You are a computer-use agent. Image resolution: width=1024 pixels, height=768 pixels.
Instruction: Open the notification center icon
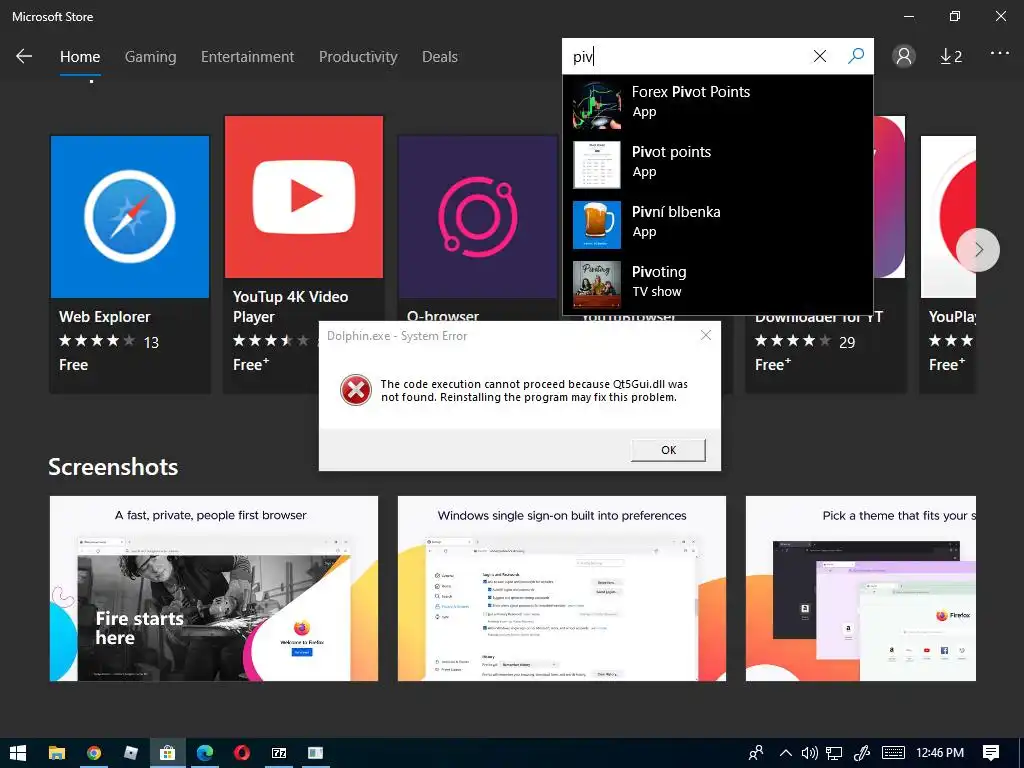[x=991, y=753]
